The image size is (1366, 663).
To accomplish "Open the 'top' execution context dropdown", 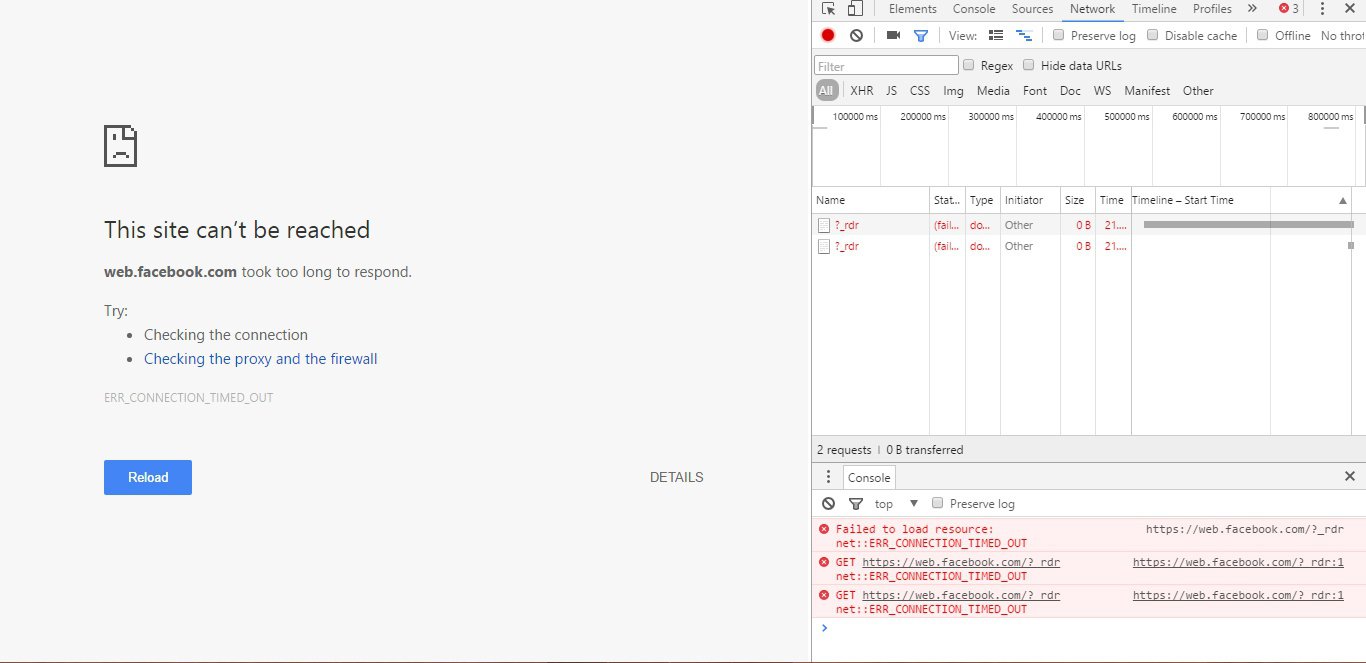I will 896,504.
